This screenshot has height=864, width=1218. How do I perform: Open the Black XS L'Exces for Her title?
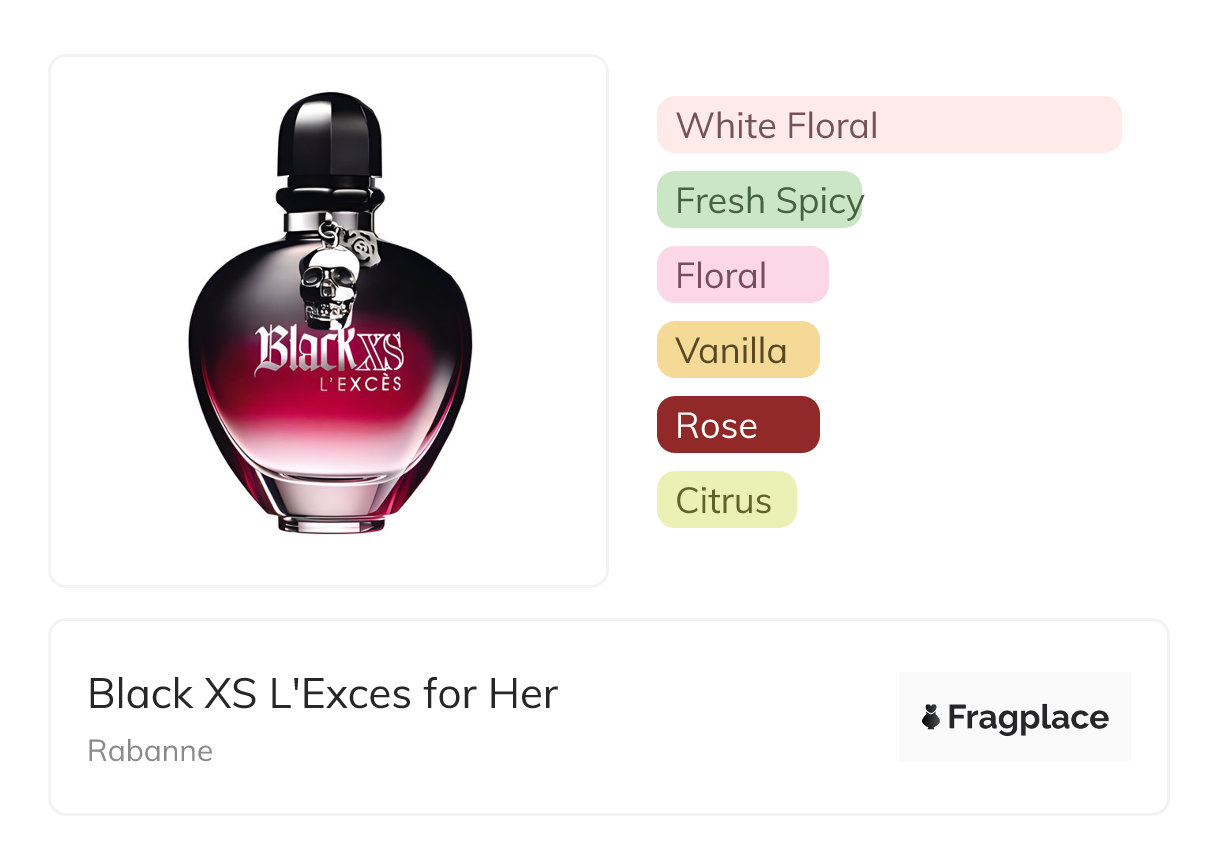pyautogui.click(x=322, y=693)
